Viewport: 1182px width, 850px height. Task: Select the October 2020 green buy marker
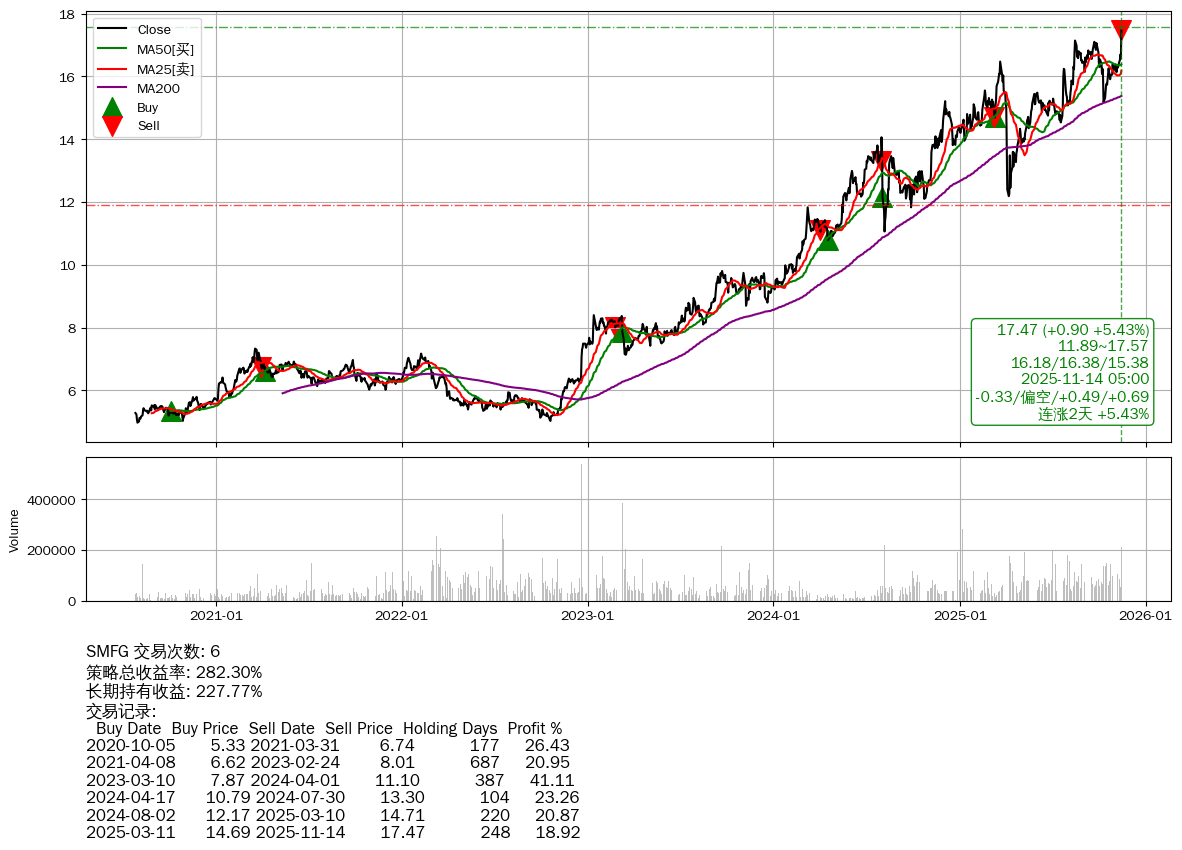coord(172,411)
